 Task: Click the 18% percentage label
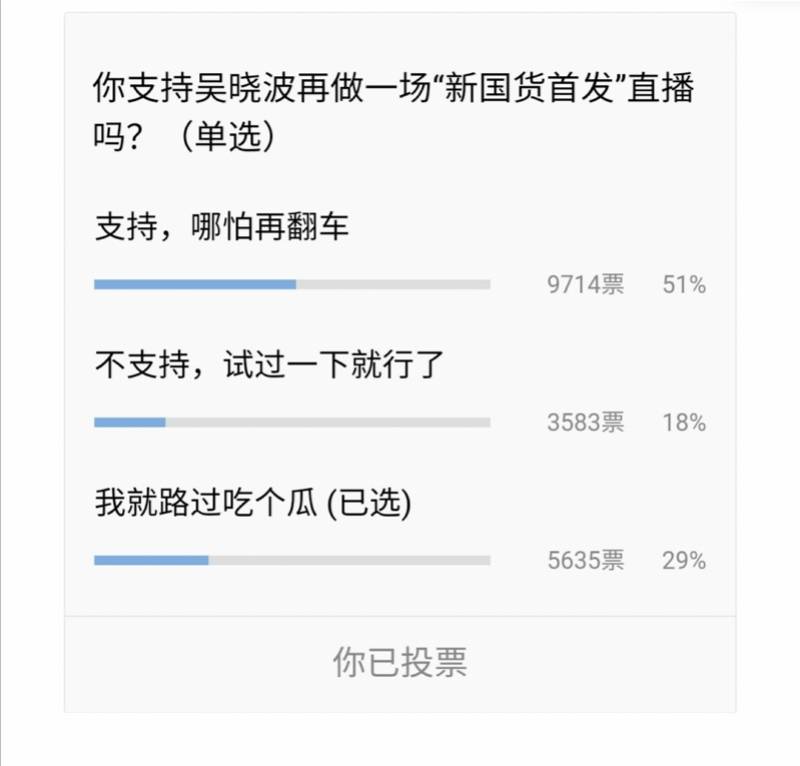(x=684, y=423)
